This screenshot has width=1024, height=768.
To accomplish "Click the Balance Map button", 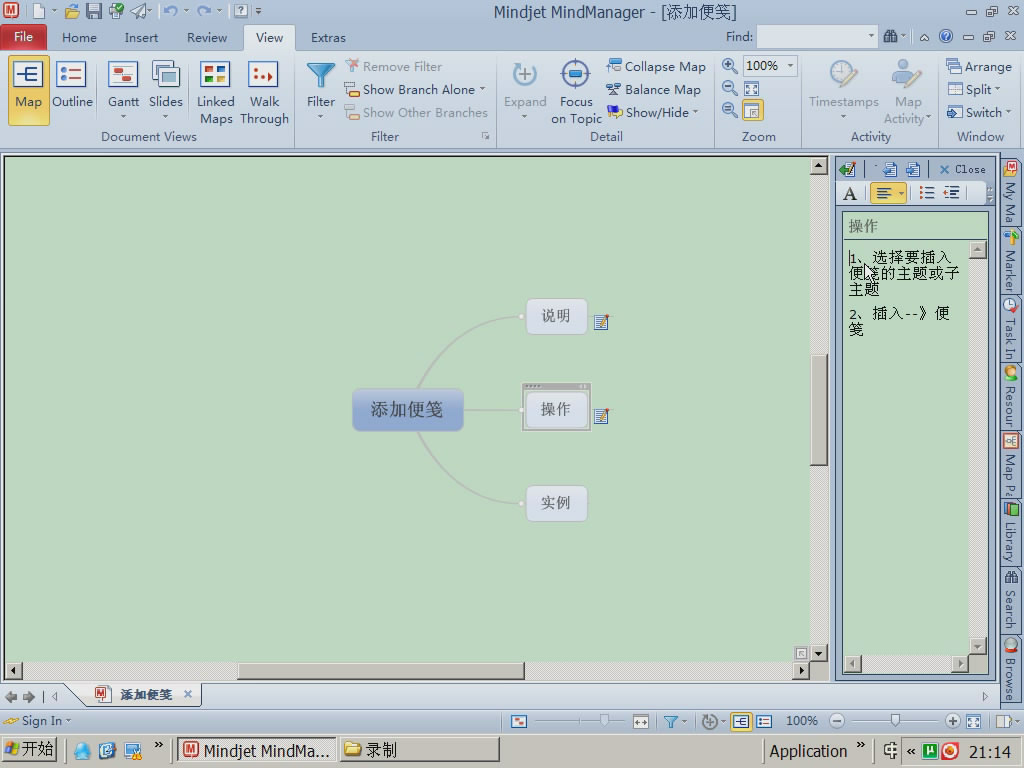I will (653, 89).
